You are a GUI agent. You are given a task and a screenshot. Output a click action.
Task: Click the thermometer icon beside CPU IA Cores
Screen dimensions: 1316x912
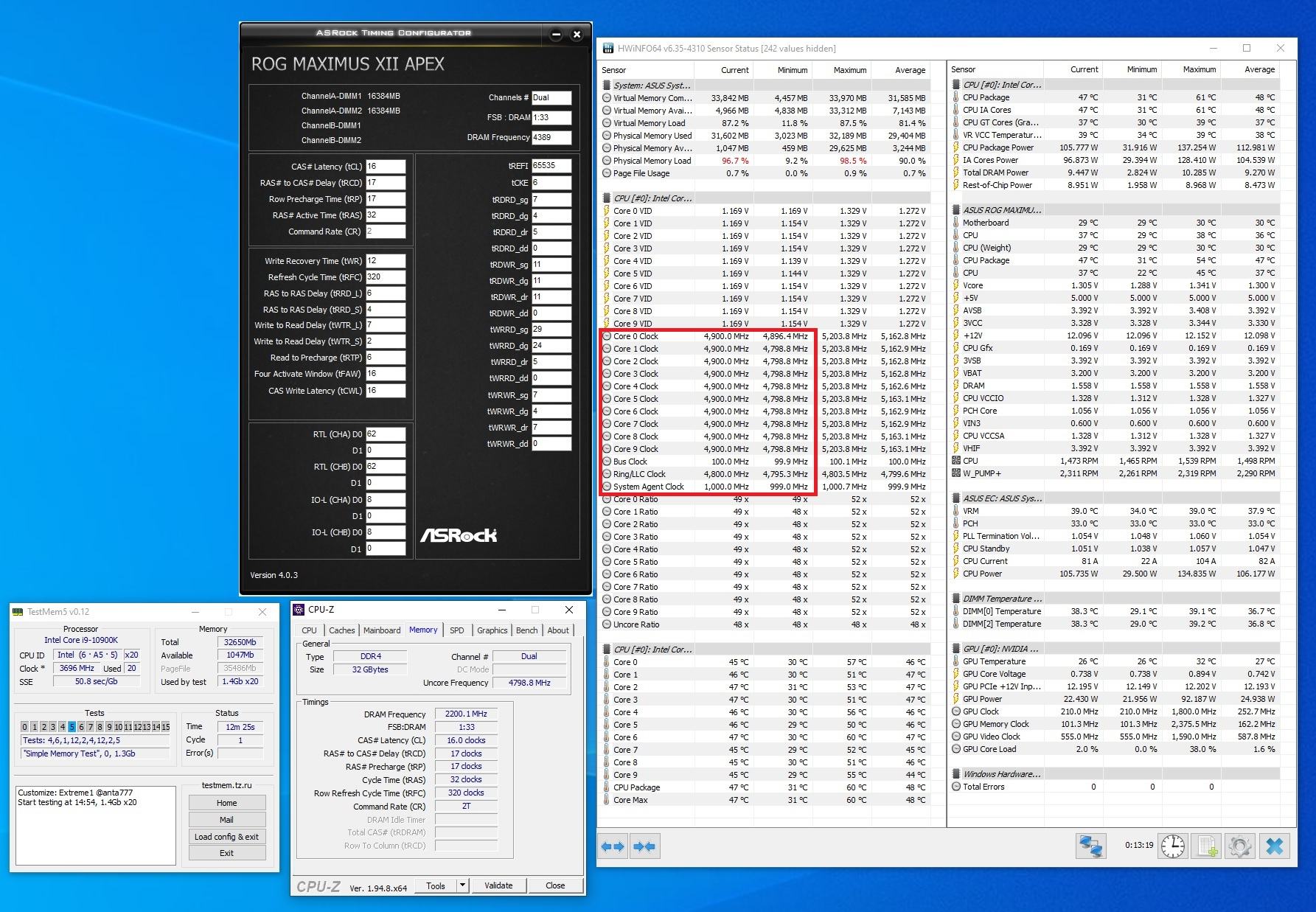point(956,110)
